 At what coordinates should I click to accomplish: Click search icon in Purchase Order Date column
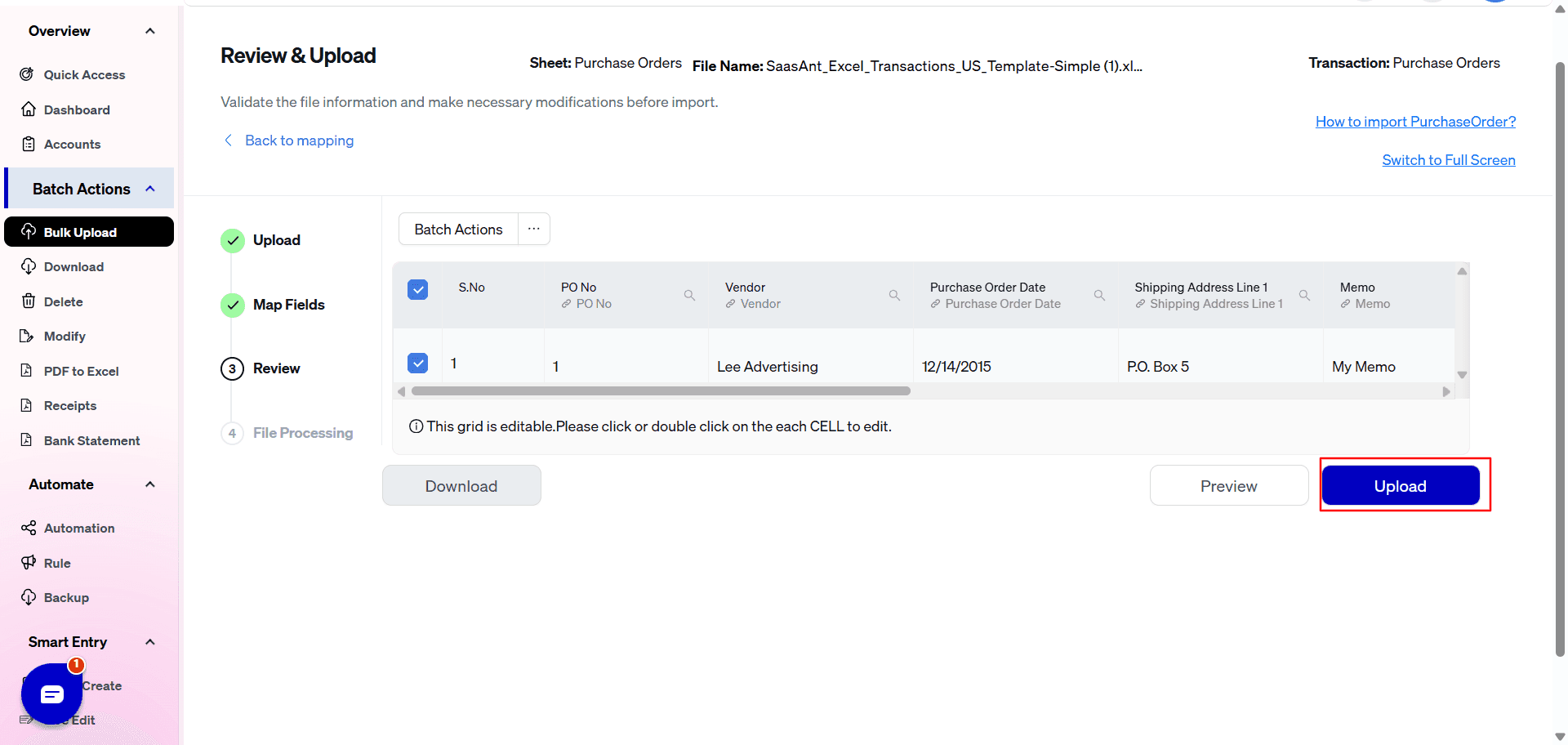coord(1099,295)
